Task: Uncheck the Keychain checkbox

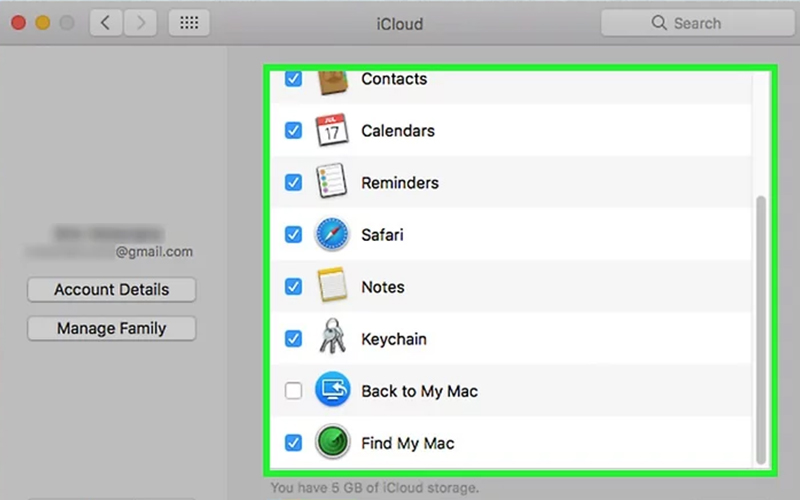Action: 293,339
